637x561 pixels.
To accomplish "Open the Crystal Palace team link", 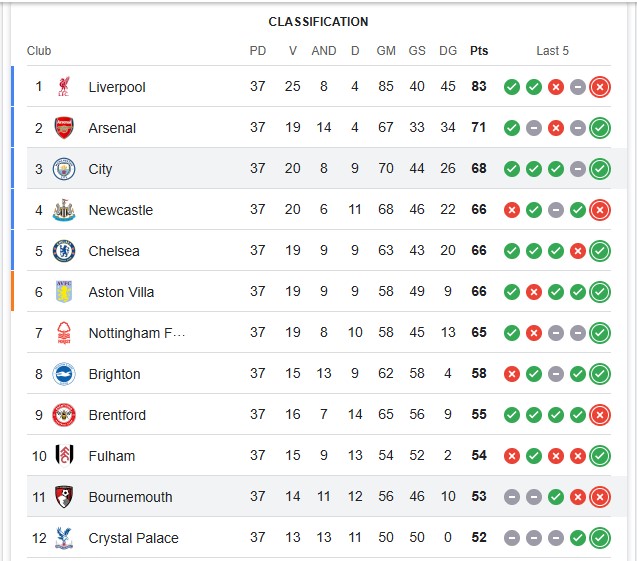I will pyautogui.click(x=133, y=538).
